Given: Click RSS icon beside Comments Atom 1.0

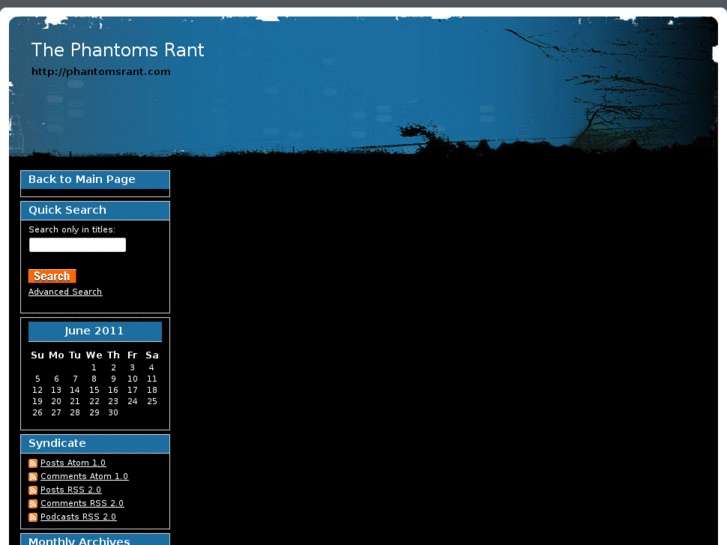Looking at the screenshot, I should tap(33, 477).
